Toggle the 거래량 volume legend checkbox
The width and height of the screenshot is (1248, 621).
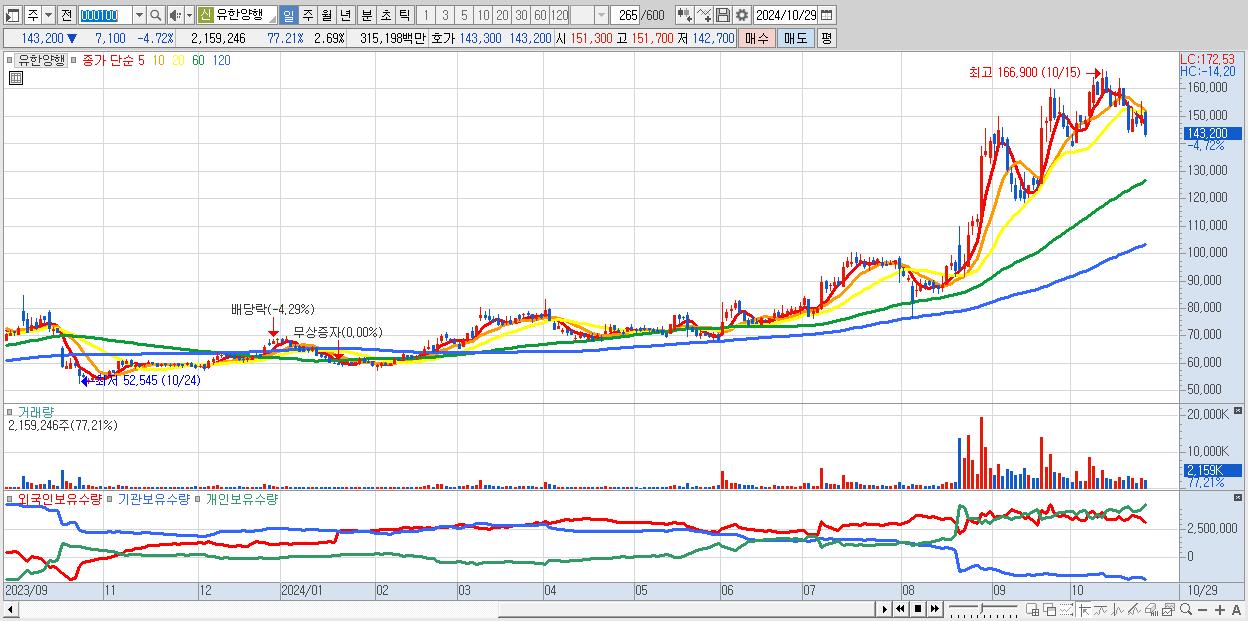coord(11,411)
